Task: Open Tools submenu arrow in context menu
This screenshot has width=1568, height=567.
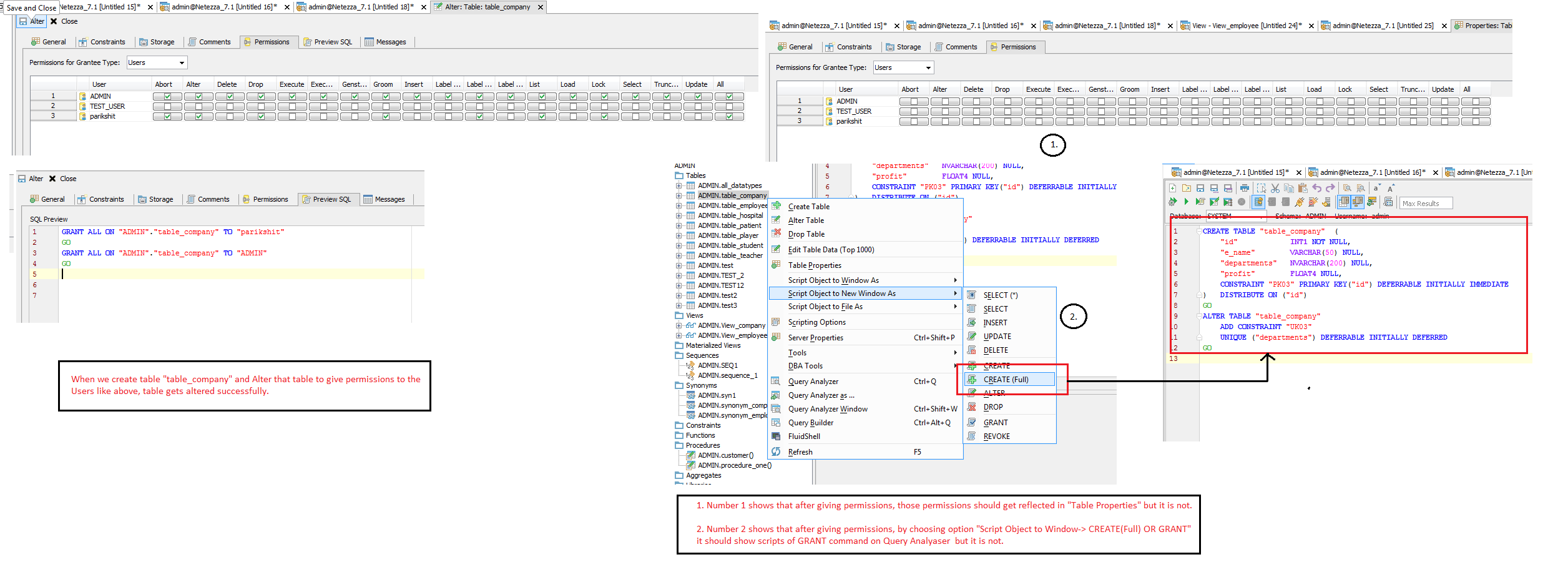Action: click(955, 352)
